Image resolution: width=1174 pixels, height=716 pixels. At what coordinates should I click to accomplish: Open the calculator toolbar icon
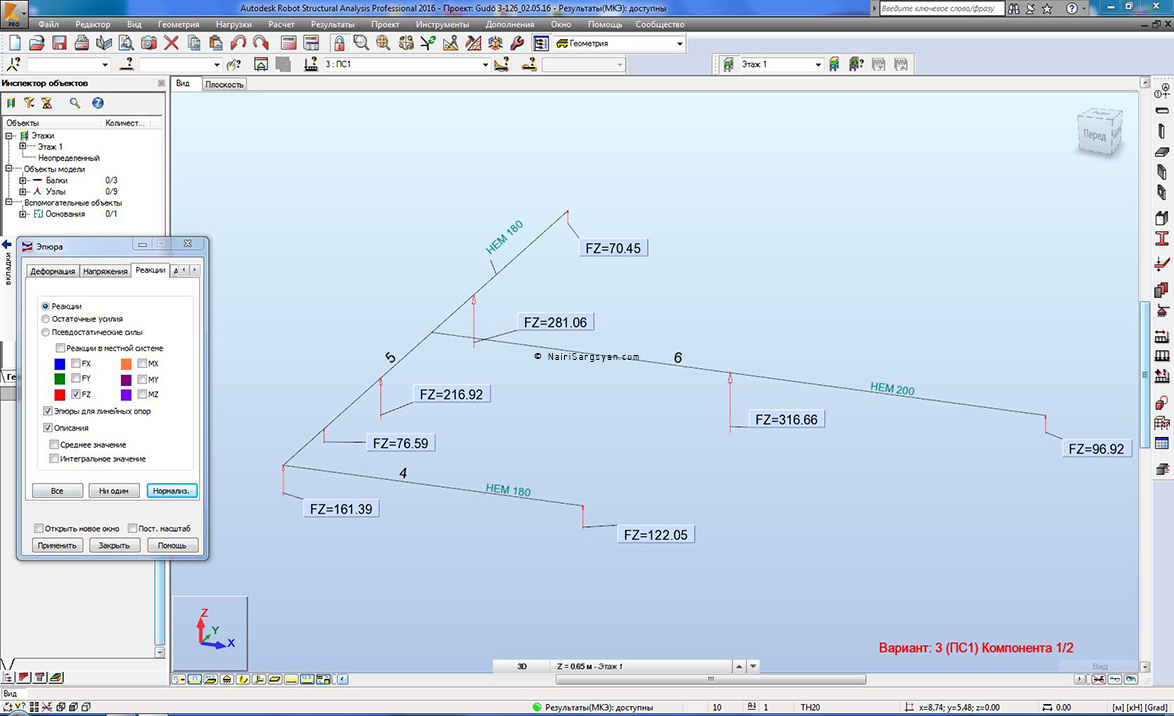pyautogui.click(x=289, y=43)
